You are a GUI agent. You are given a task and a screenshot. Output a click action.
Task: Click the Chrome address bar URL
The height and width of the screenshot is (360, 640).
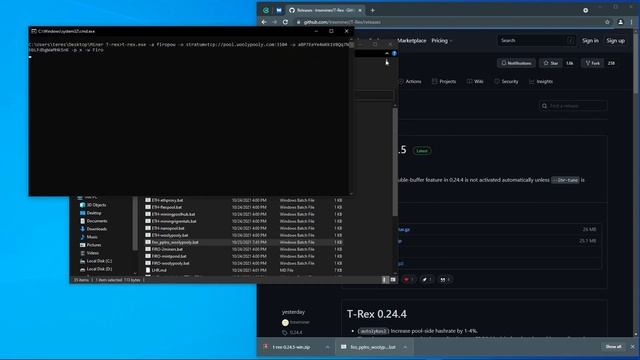pyautogui.click(x=342, y=22)
